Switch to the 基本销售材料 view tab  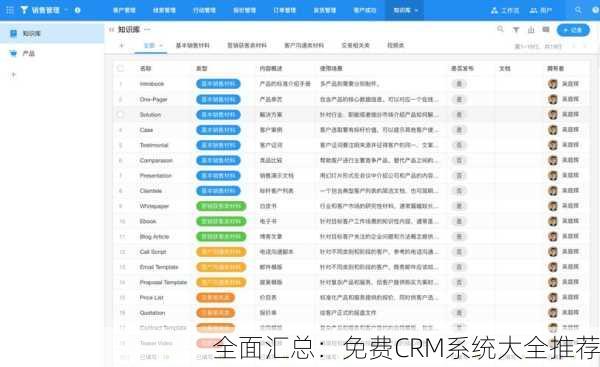(193, 45)
